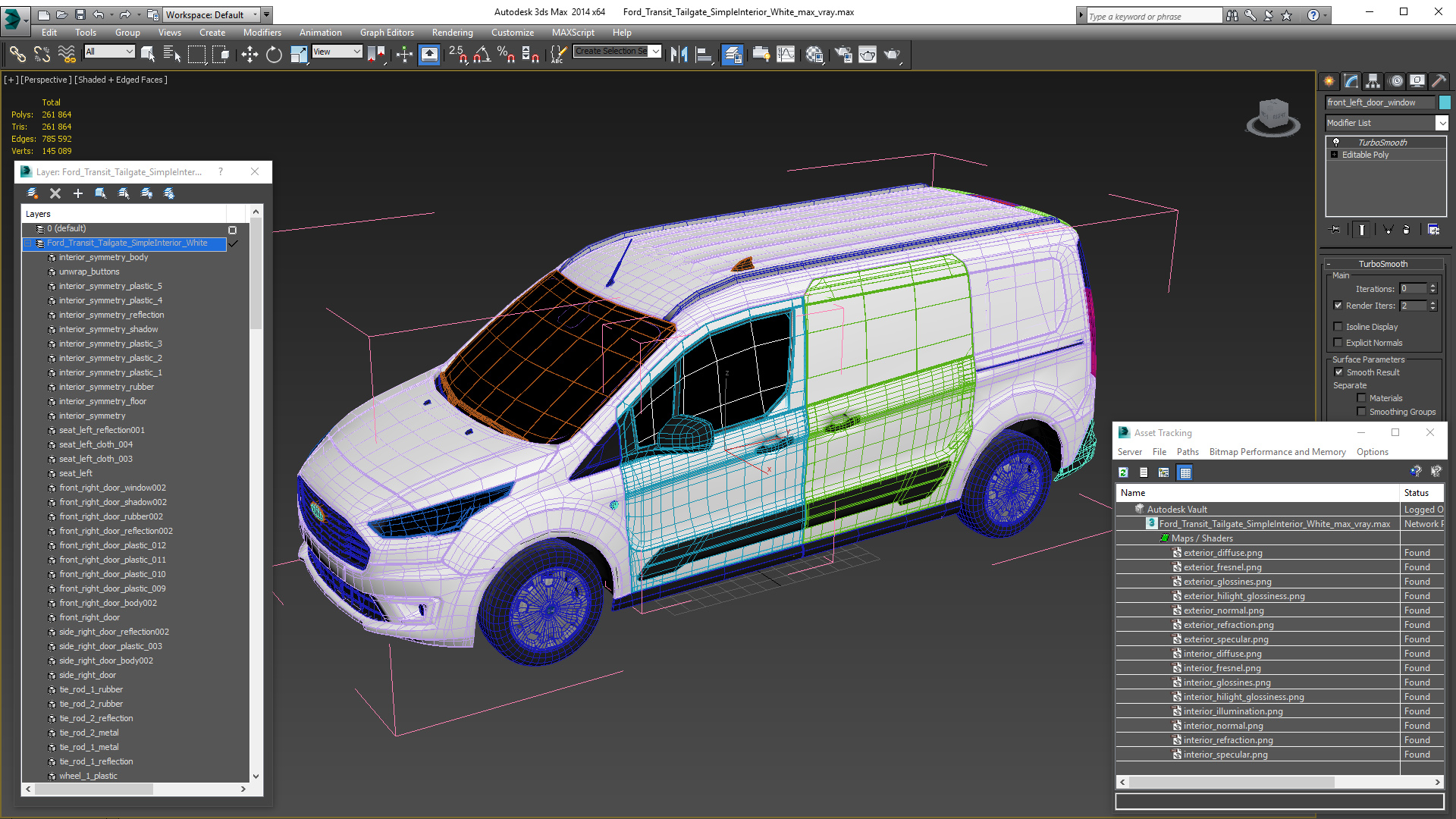Switch to Hierarchy command panel tab
Screen dimensions: 1456x819
tap(1373, 81)
